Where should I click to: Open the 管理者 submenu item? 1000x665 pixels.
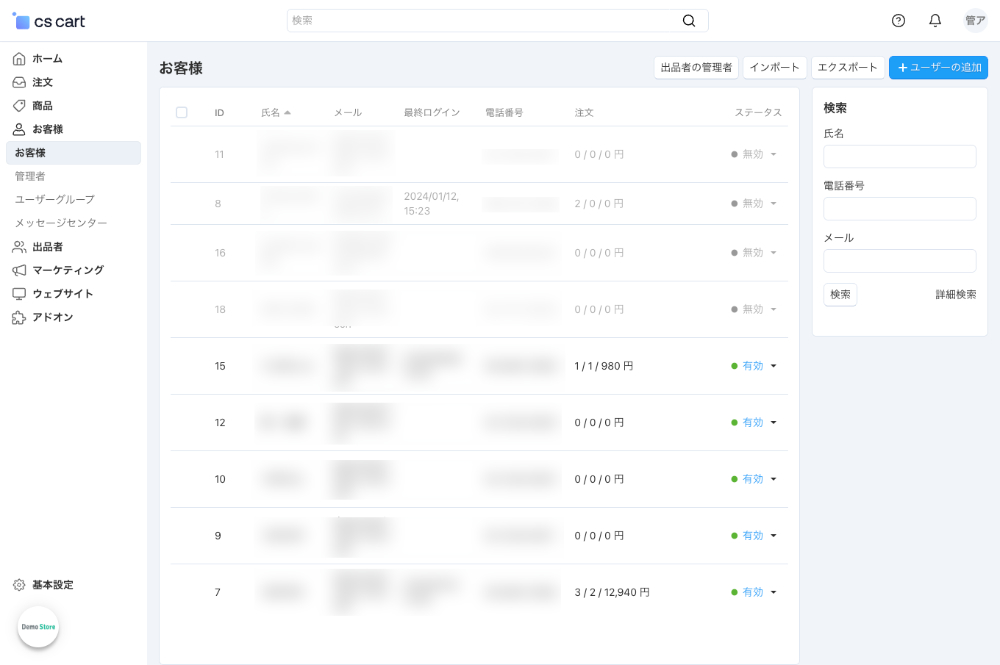[30, 176]
